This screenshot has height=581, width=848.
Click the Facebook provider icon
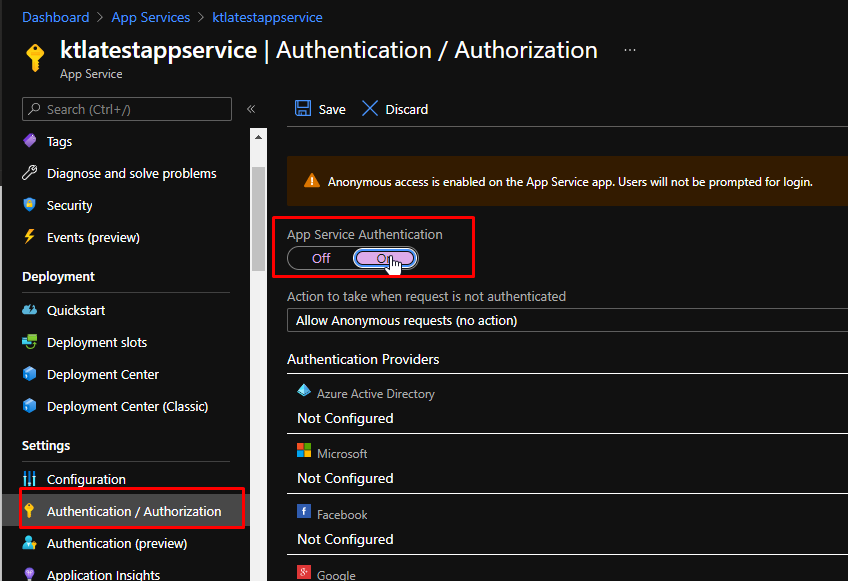(304, 511)
